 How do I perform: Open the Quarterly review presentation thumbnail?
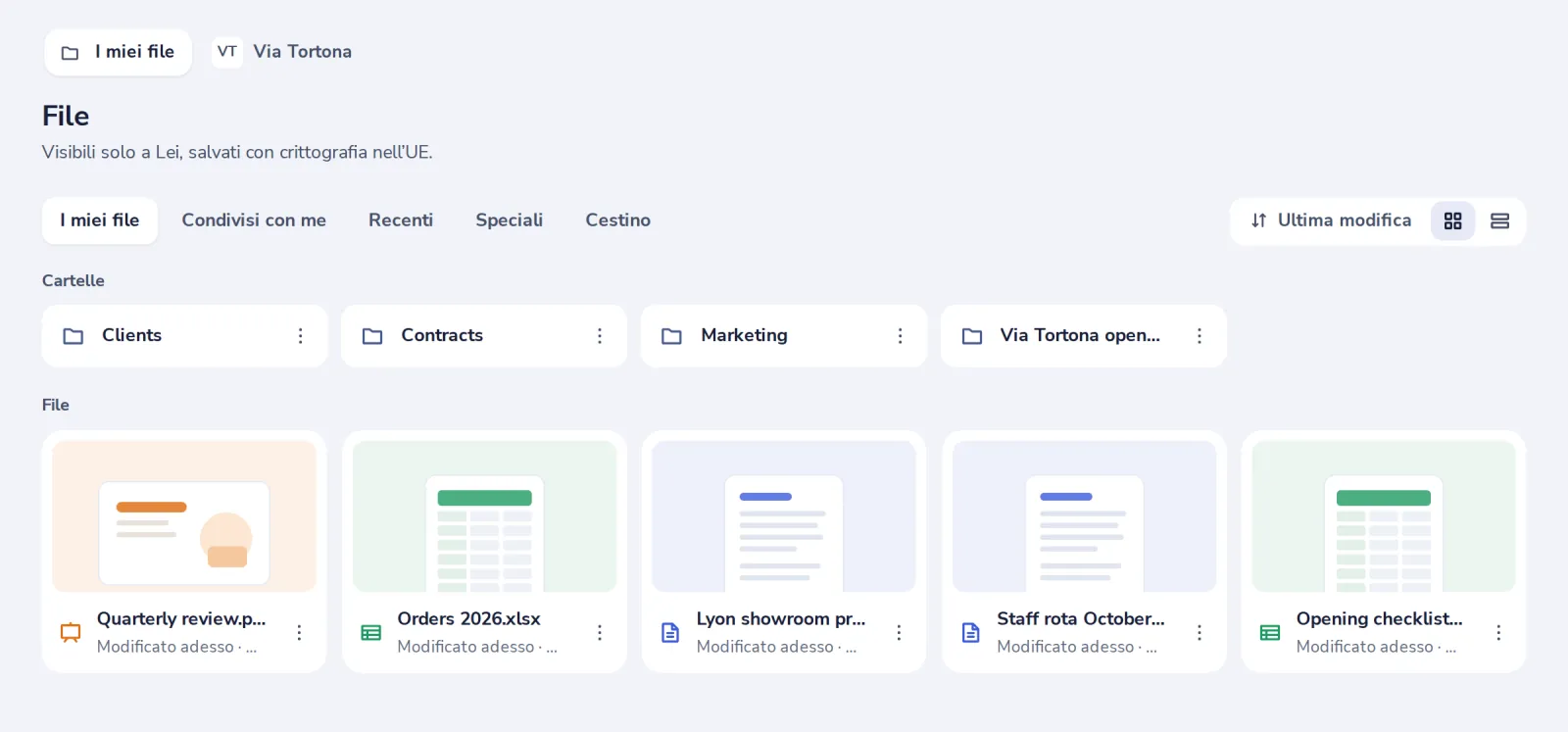[x=184, y=516]
